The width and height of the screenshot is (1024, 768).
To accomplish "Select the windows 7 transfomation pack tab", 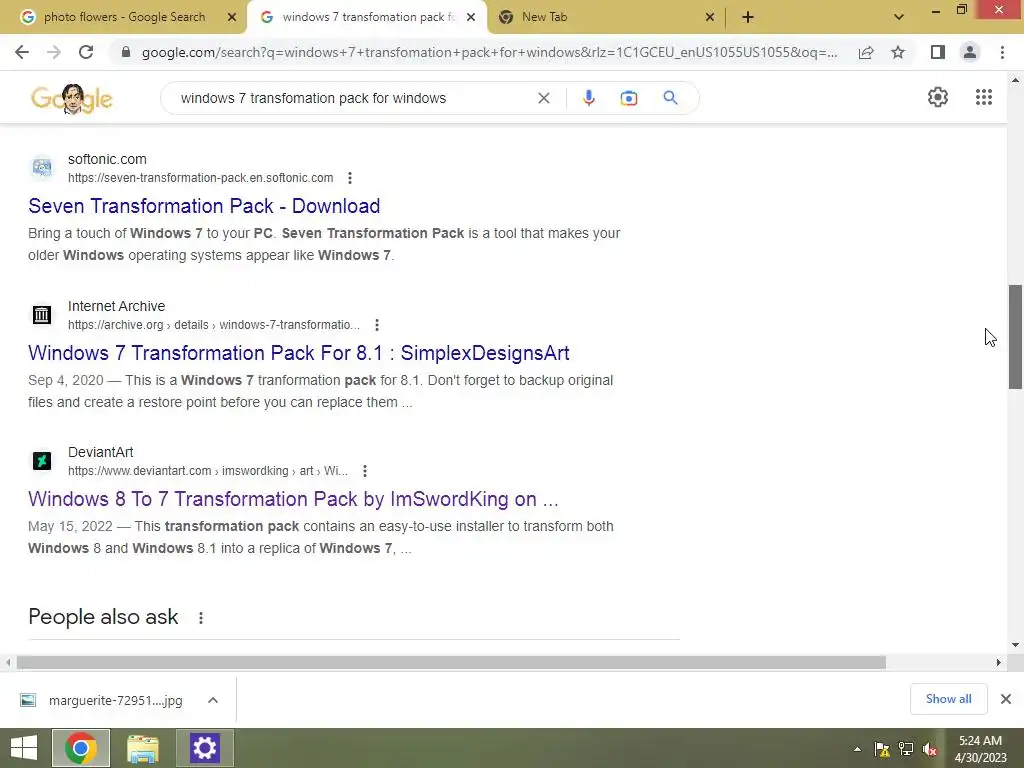I will 367,17.
